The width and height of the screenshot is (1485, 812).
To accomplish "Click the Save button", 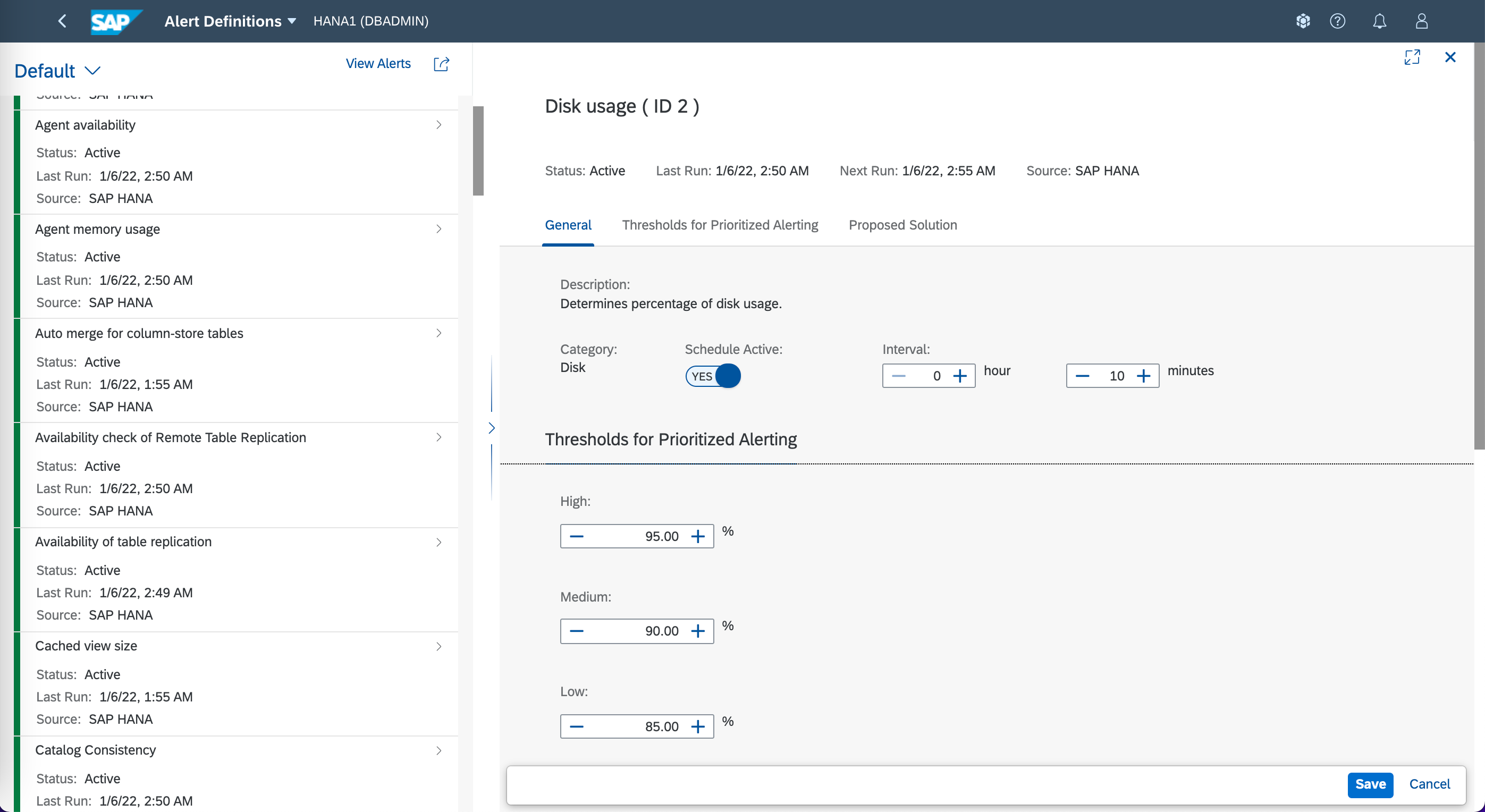I will (1370, 784).
